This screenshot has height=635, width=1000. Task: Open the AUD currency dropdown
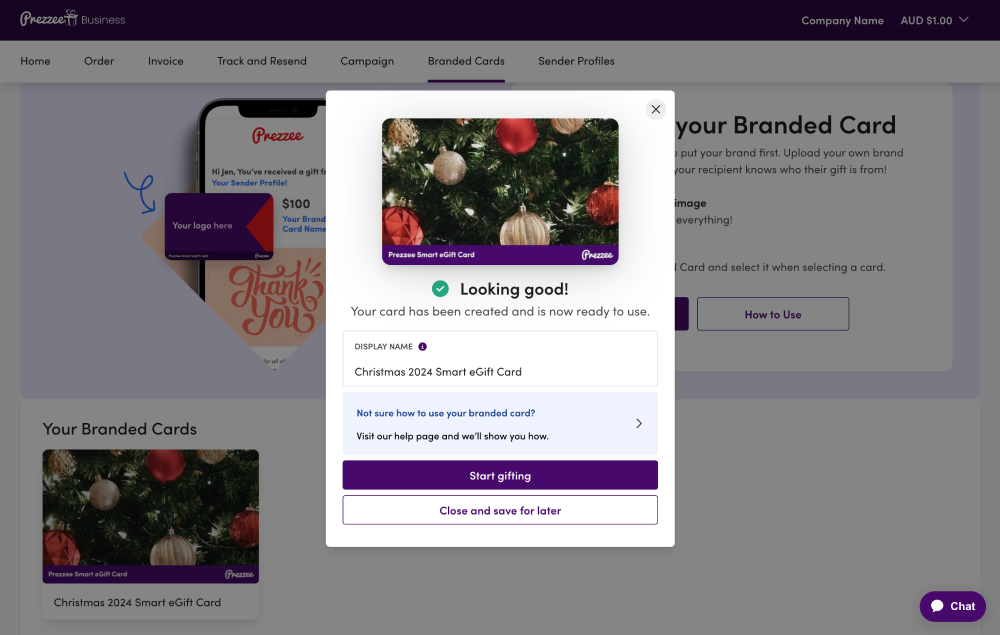(932, 19)
